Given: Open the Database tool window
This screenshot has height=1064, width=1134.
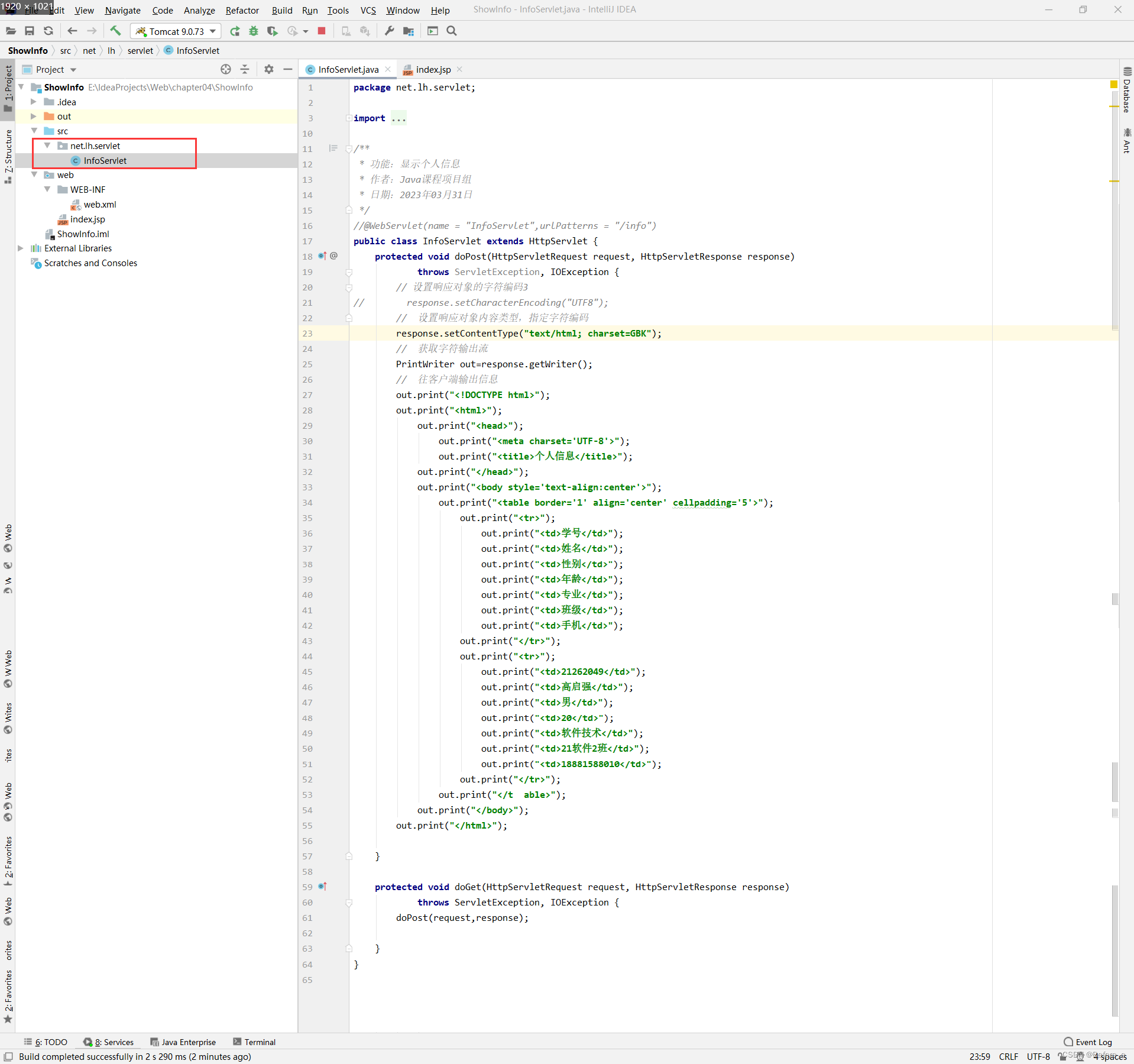Looking at the screenshot, I should coord(1127,90).
